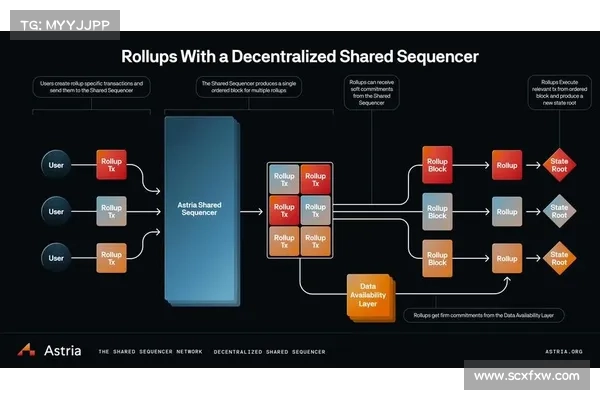Click the orange Rollup square
This screenshot has width=600, height=400.
[x=507, y=258]
